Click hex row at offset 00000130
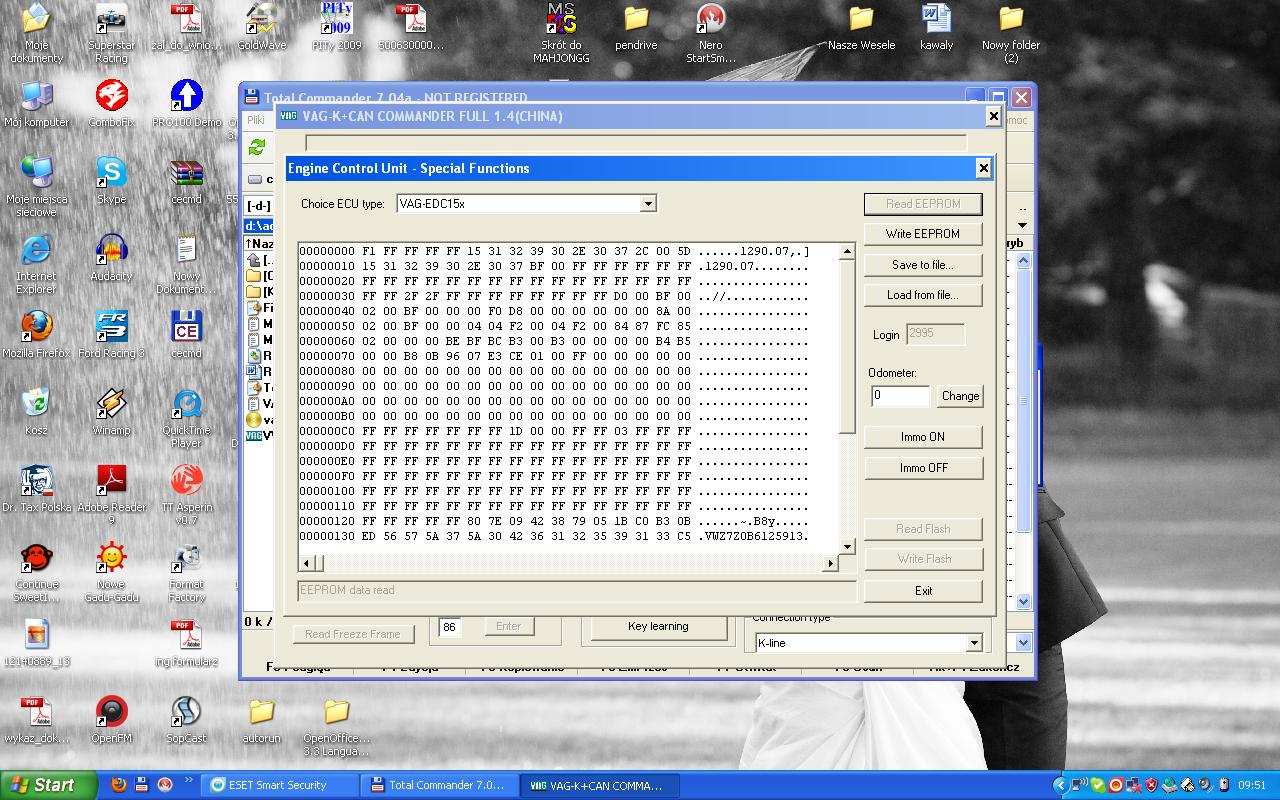 [x=554, y=536]
